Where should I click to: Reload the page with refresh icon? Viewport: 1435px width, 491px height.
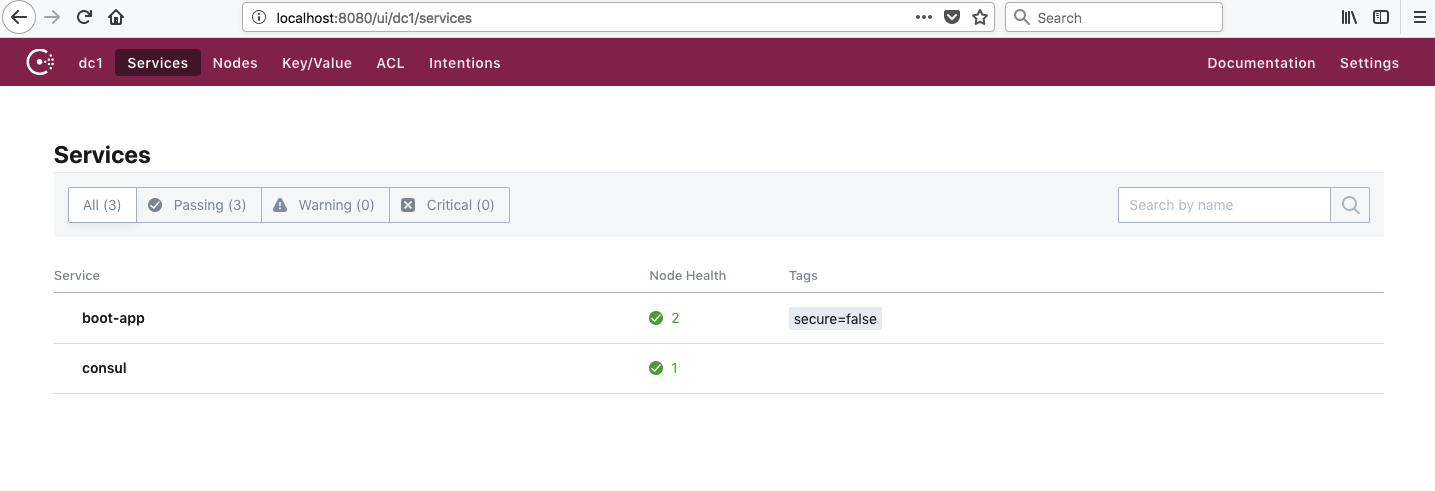click(x=84, y=17)
